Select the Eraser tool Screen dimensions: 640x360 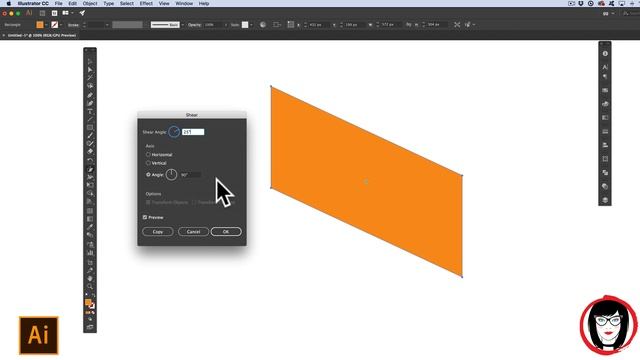coord(90,151)
